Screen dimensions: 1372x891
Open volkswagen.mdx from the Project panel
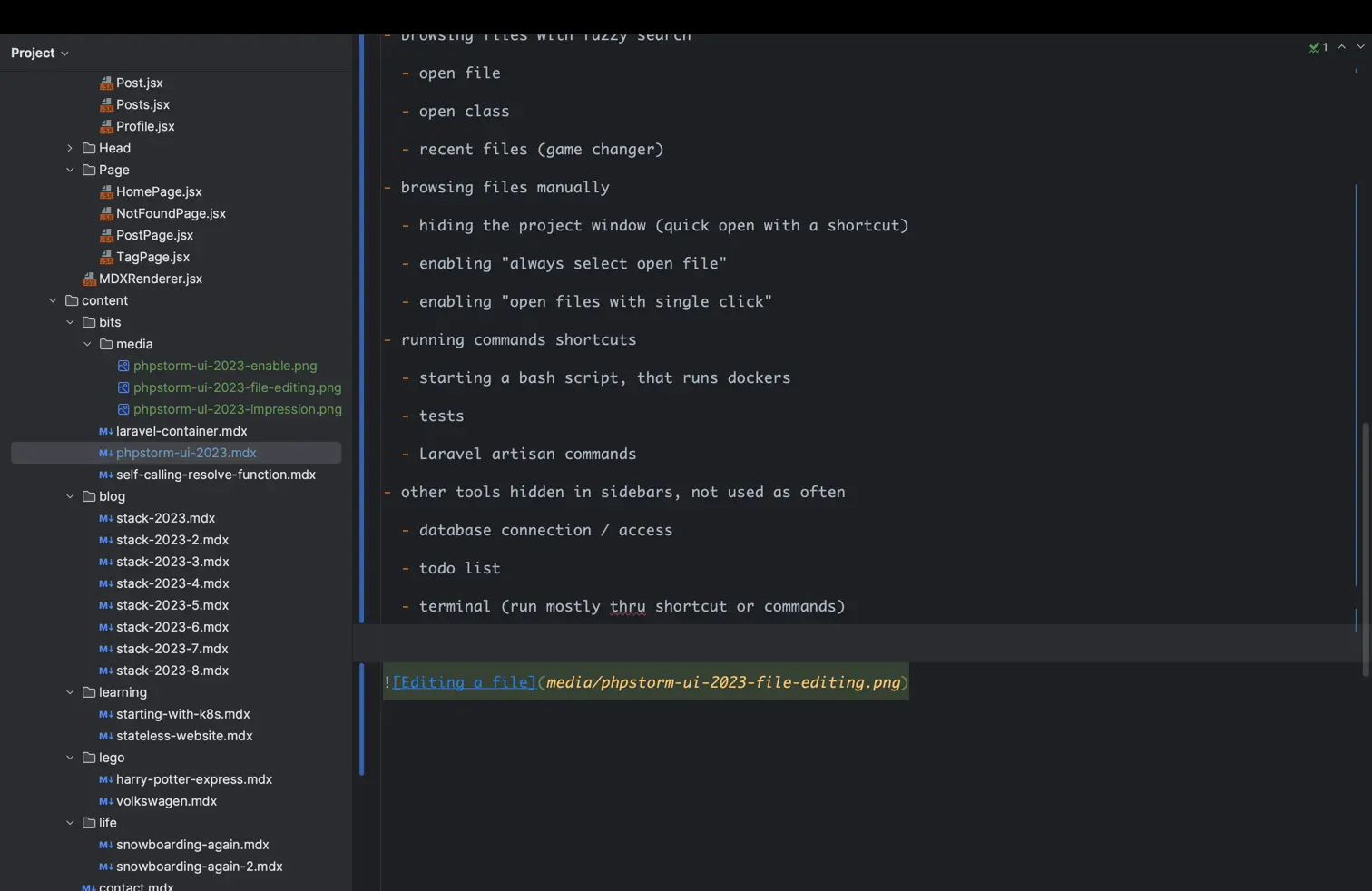[x=166, y=801]
